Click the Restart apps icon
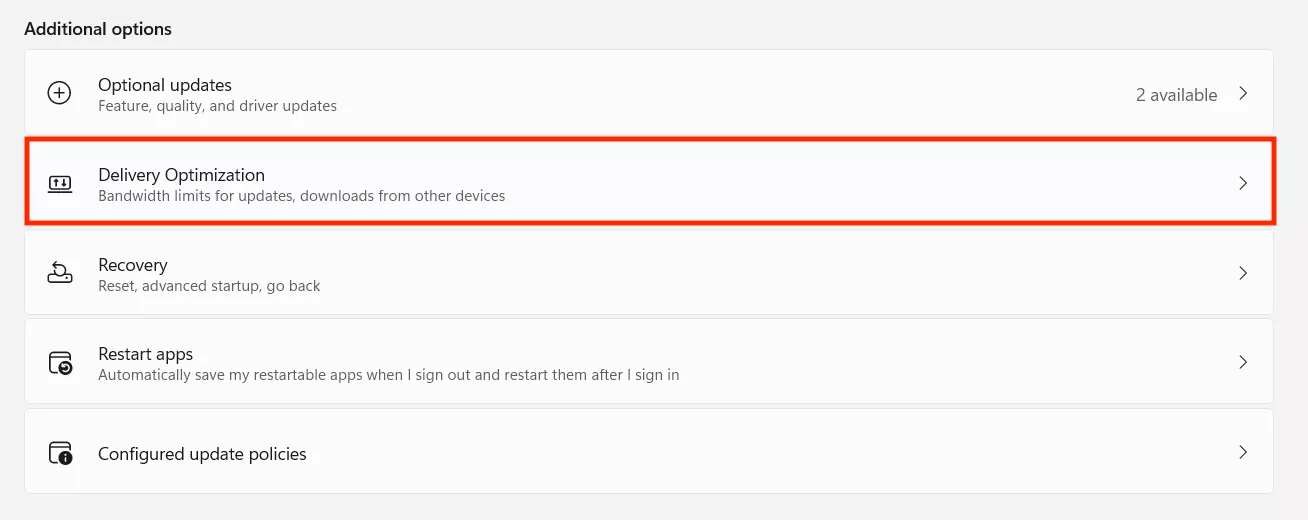This screenshot has height=520, width=1308. 60,363
